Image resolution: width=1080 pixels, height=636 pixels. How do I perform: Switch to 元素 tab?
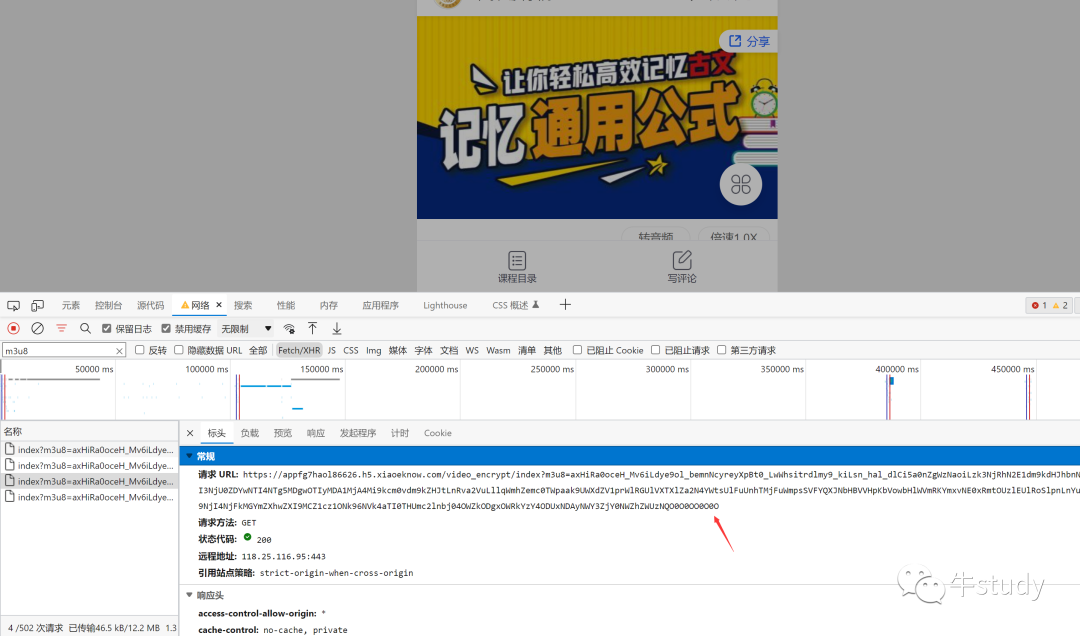(x=71, y=305)
